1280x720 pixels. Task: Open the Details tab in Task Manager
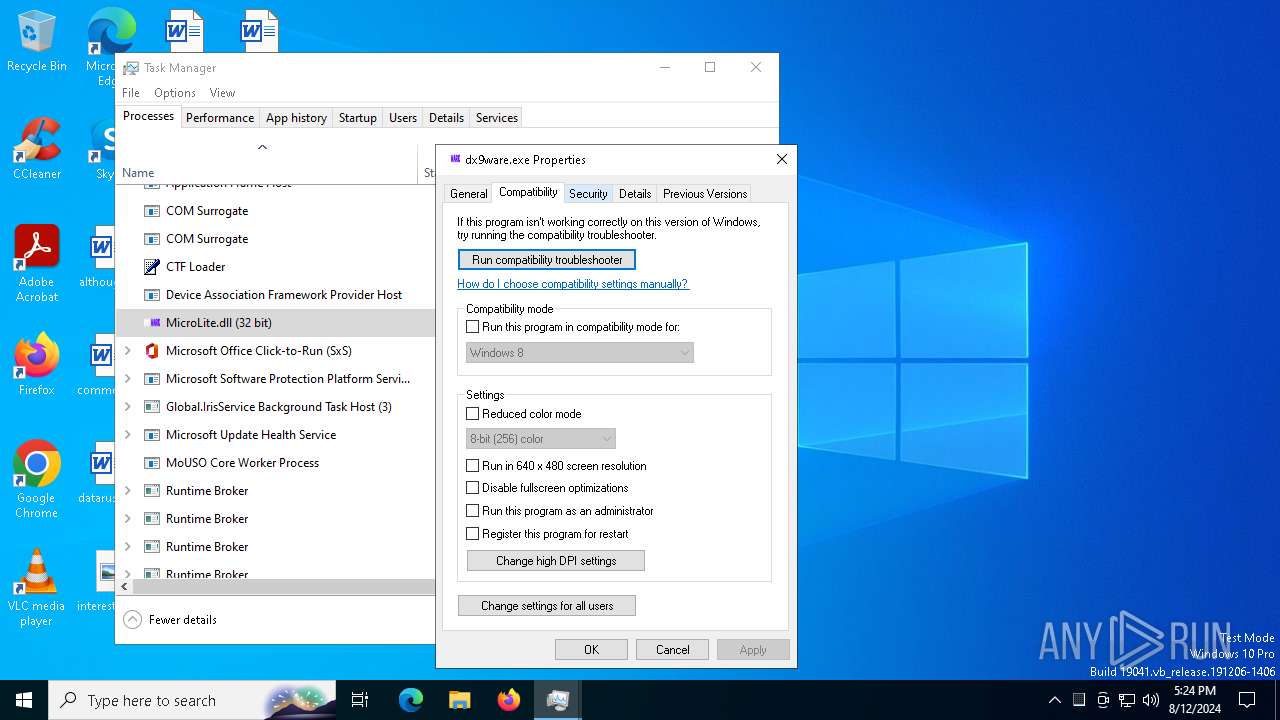point(446,118)
